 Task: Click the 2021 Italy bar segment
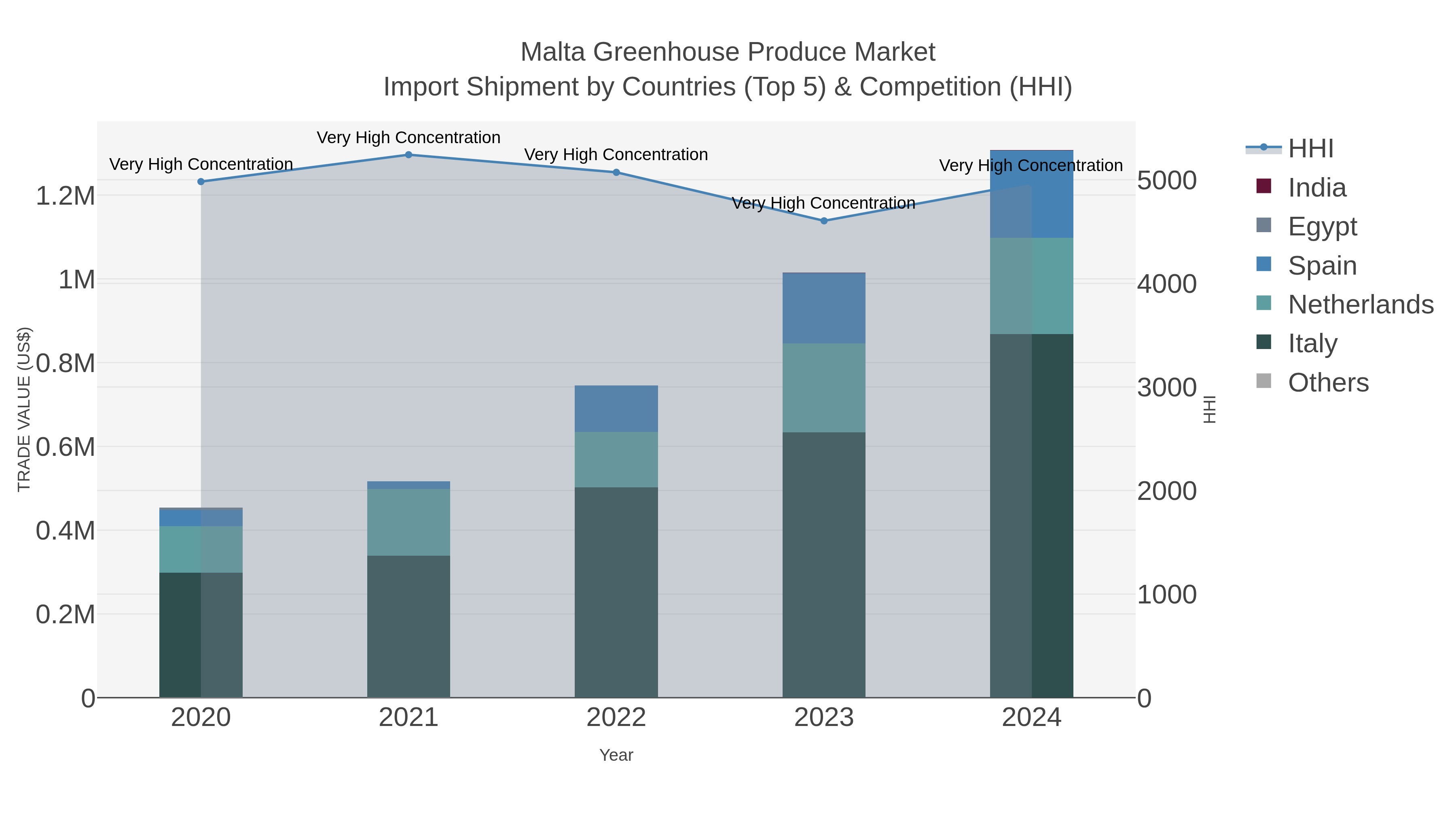pyautogui.click(x=408, y=626)
